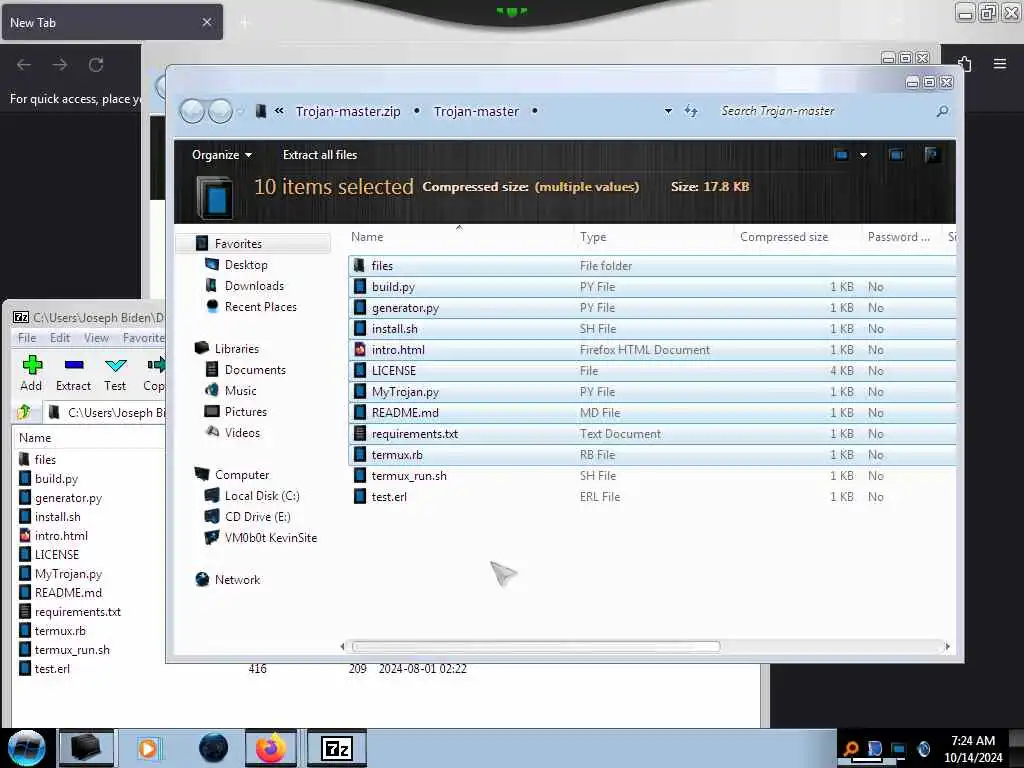
Task: Open Documents library
Action: [255, 370]
